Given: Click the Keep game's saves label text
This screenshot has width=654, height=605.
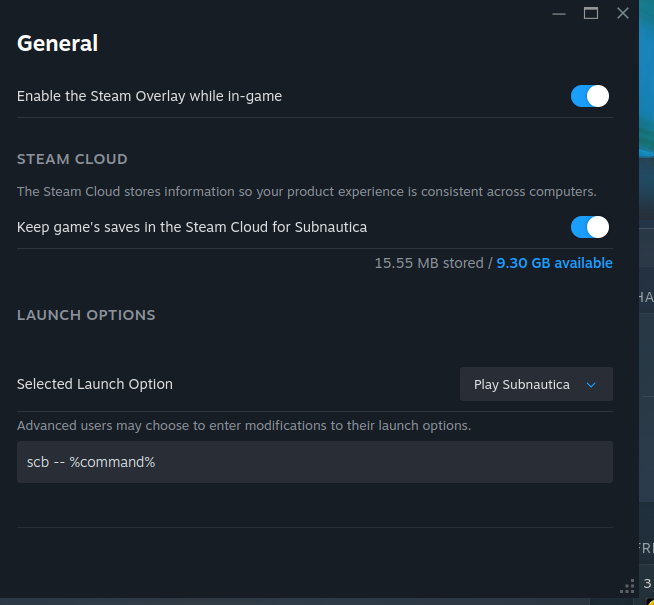Looking at the screenshot, I should pos(192,227).
